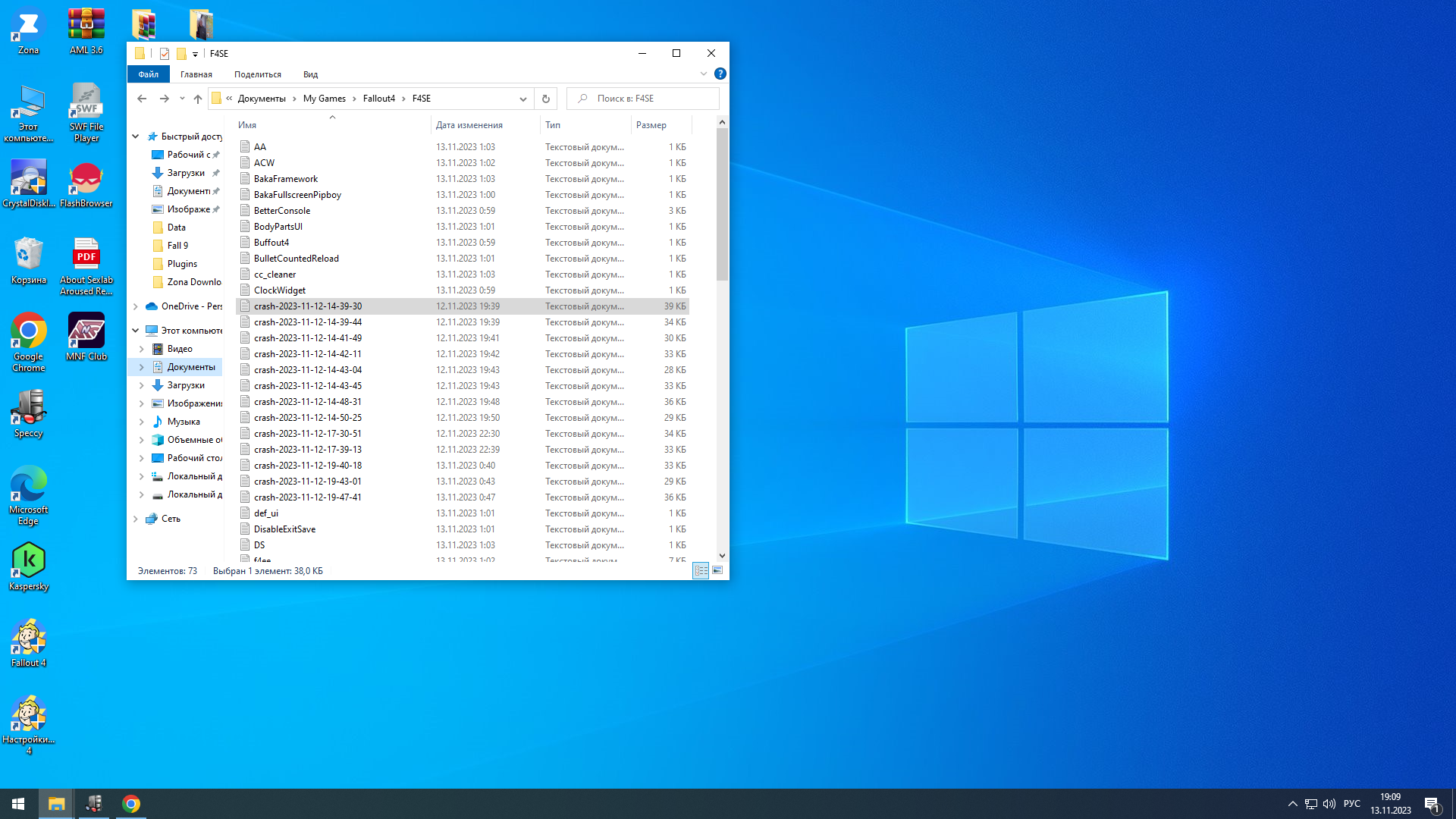Image resolution: width=1456 pixels, height=819 pixels.
Task: Click the file list vertical scrollbar thumb
Action: (x=722, y=205)
